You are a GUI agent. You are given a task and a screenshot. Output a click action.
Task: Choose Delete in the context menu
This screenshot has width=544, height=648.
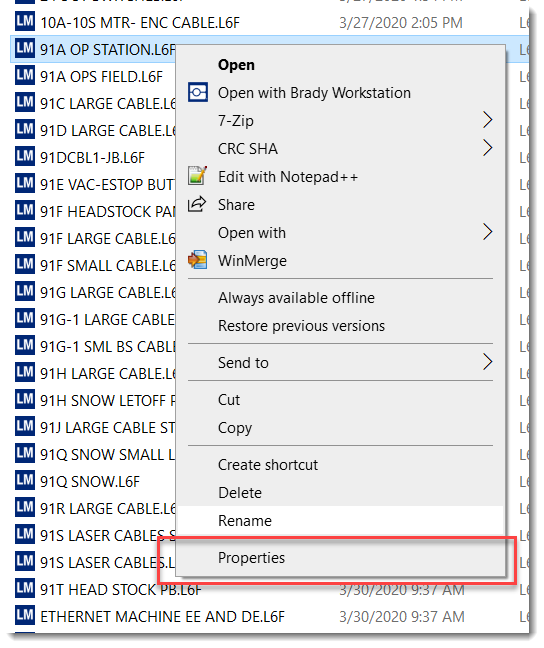pos(240,493)
